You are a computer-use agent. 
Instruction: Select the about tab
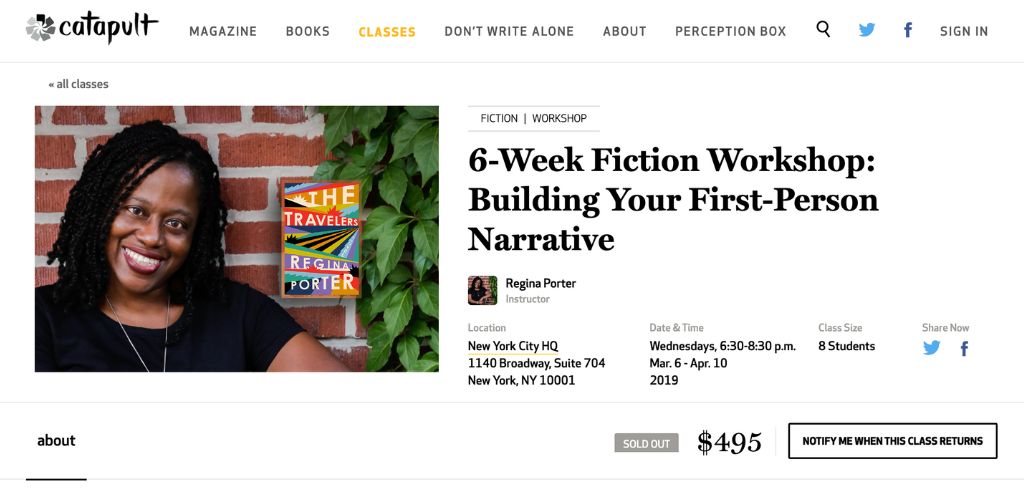click(x=56, y=441)
